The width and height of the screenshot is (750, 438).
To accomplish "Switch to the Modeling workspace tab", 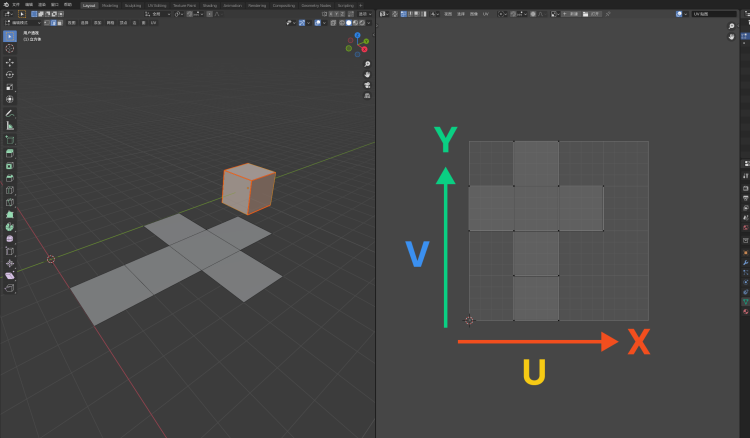I will [110, 5].
